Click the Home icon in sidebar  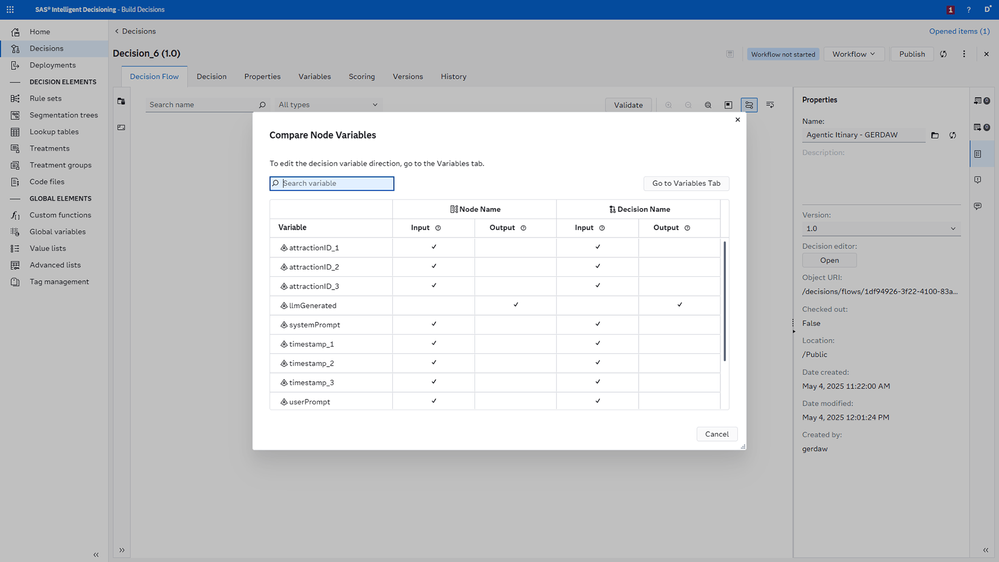click(x=15, y=32)
